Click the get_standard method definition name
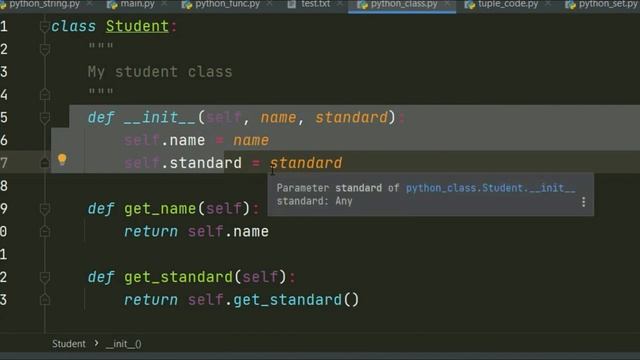Screen dimensions: 640x360 (178, 278)
